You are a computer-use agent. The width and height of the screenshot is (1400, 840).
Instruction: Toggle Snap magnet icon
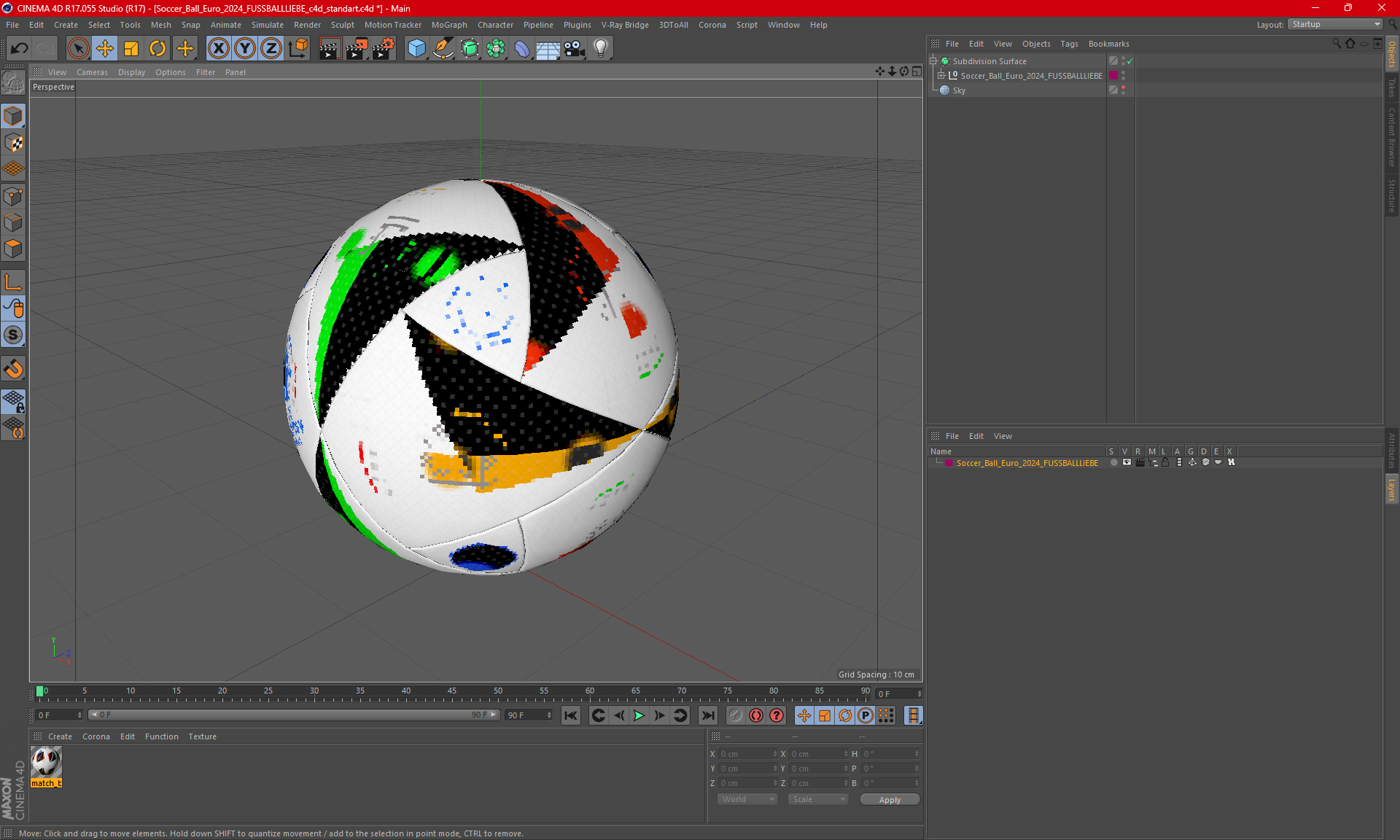coord(13,369)
